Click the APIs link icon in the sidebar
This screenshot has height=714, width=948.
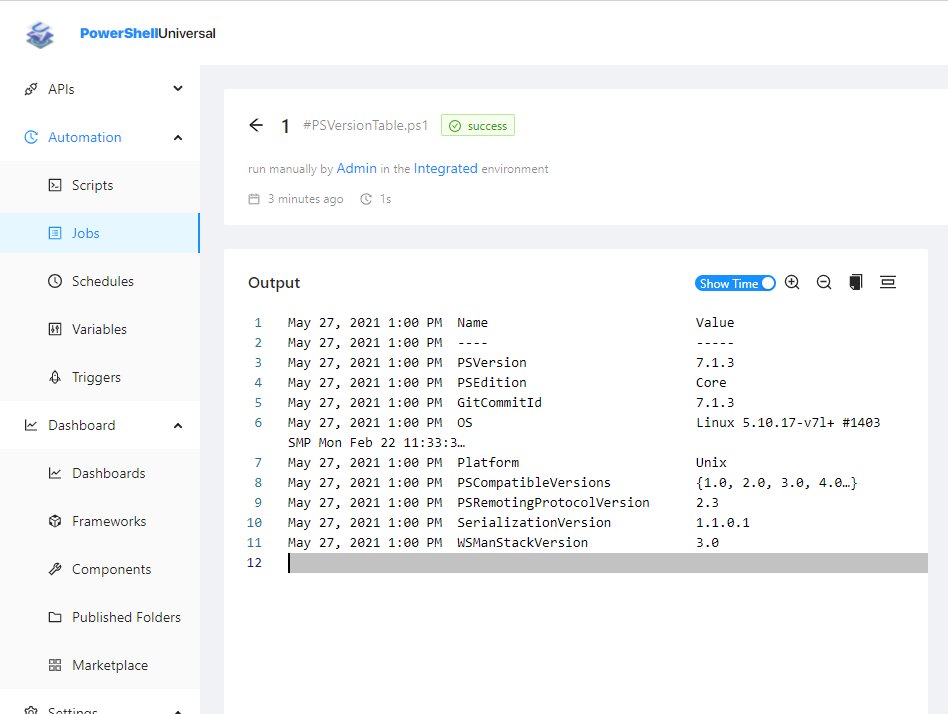click(x=31, y=89)
